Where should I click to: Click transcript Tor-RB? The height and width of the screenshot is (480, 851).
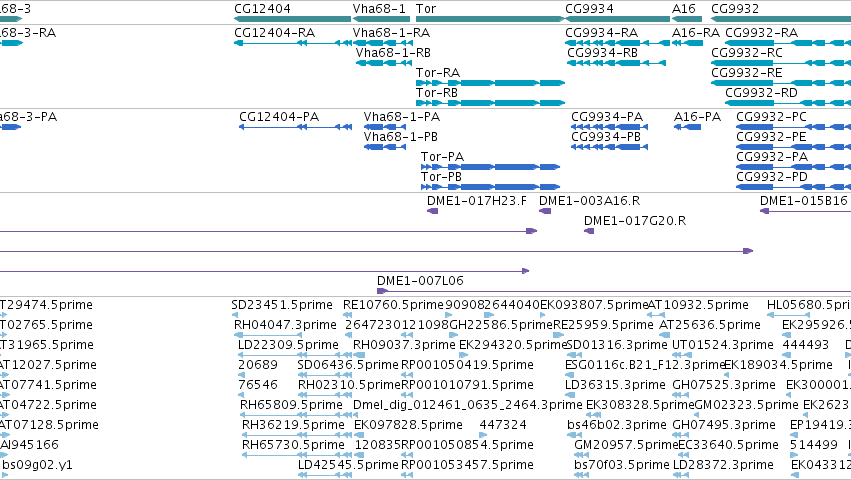[x=436, y=93]
